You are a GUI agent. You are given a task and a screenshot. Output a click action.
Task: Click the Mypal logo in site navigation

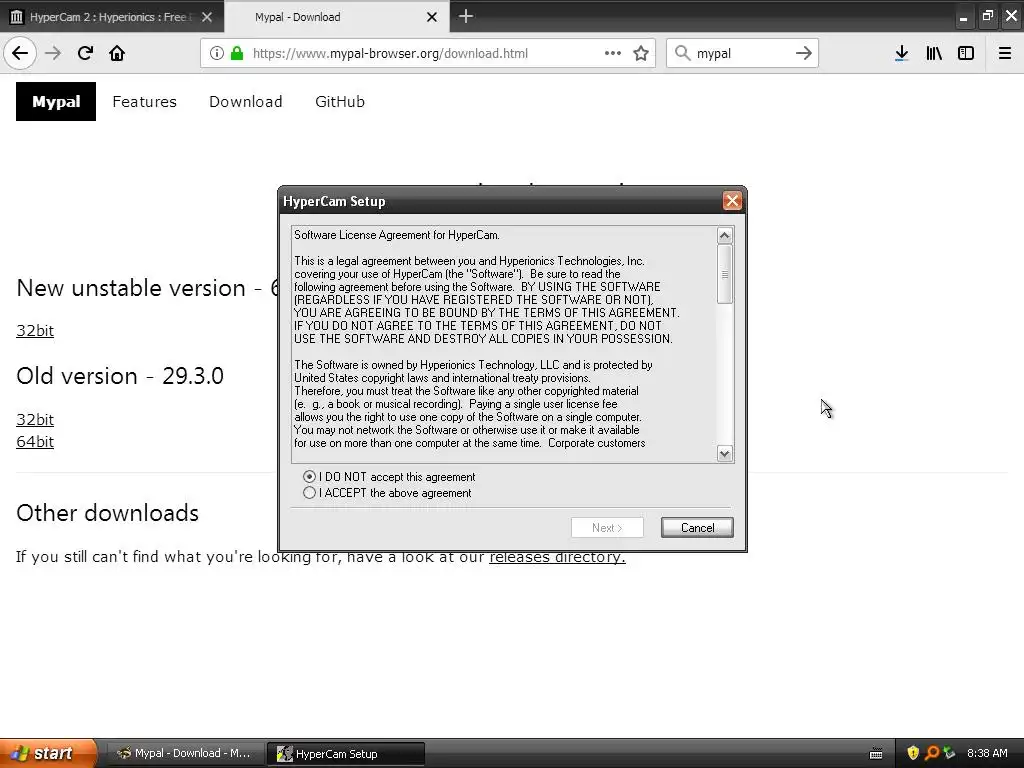click(x=56, y=101)
